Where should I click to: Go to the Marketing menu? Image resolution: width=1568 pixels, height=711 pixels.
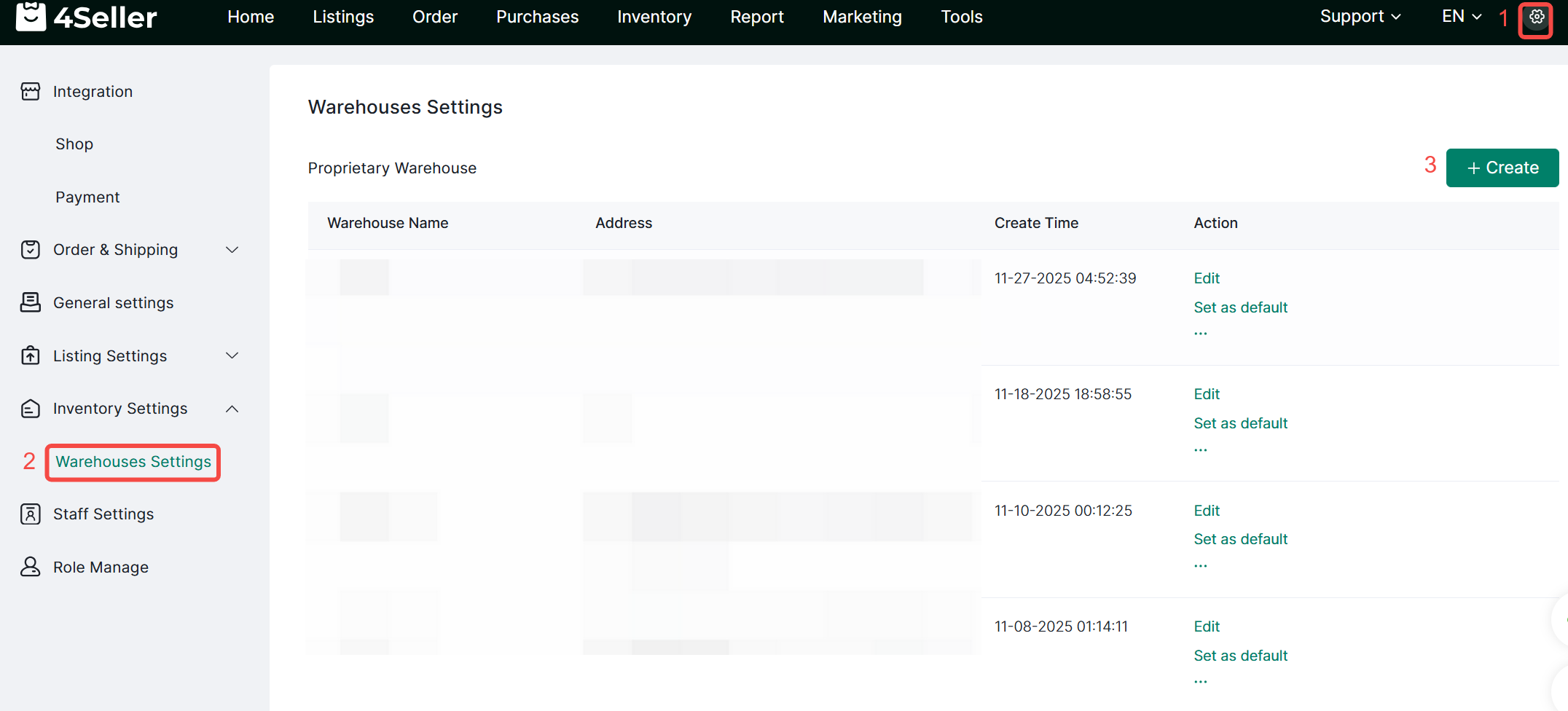862,17
